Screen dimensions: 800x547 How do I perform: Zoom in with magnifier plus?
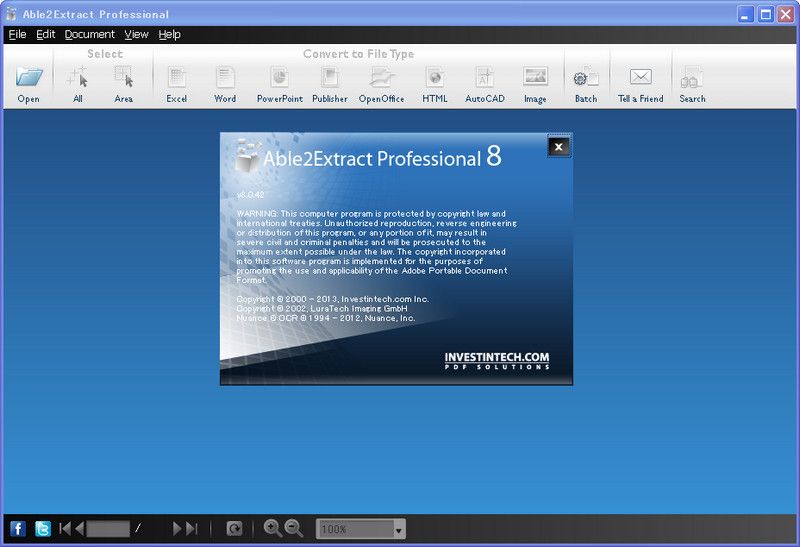tap(272, 528)
